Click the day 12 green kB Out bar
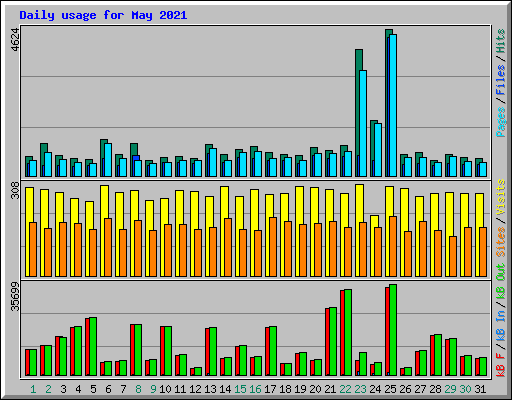The height and width of the screenshot is (400, 512). pyautogui.click(x=198, y=372)
